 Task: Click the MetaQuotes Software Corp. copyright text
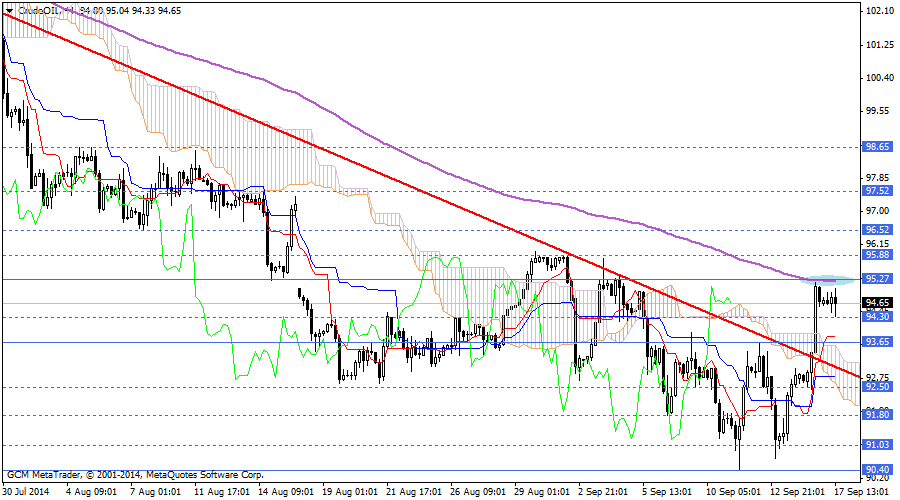[185, 475]
